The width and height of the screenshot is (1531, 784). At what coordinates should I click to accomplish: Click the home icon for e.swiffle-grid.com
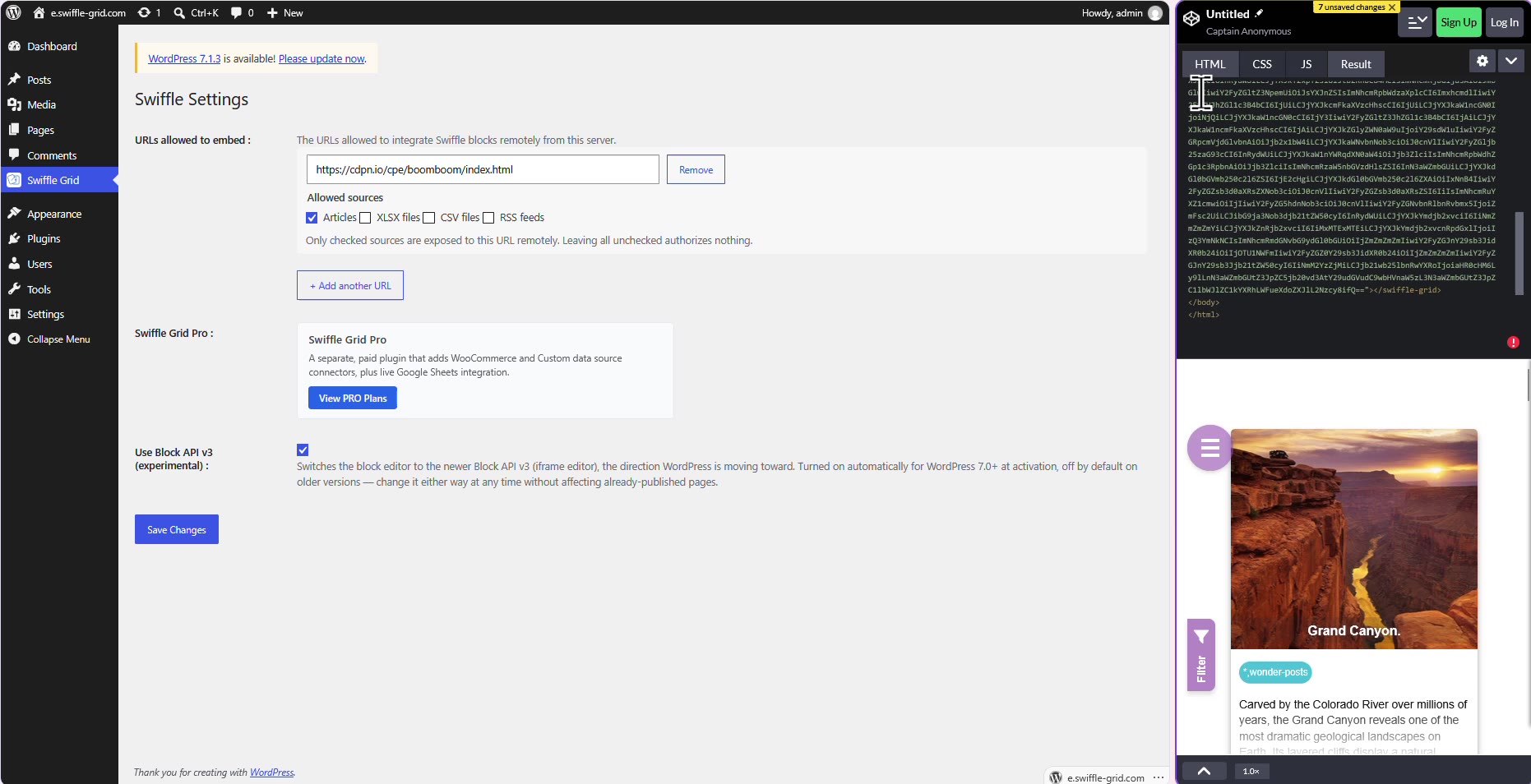point(39,12)
